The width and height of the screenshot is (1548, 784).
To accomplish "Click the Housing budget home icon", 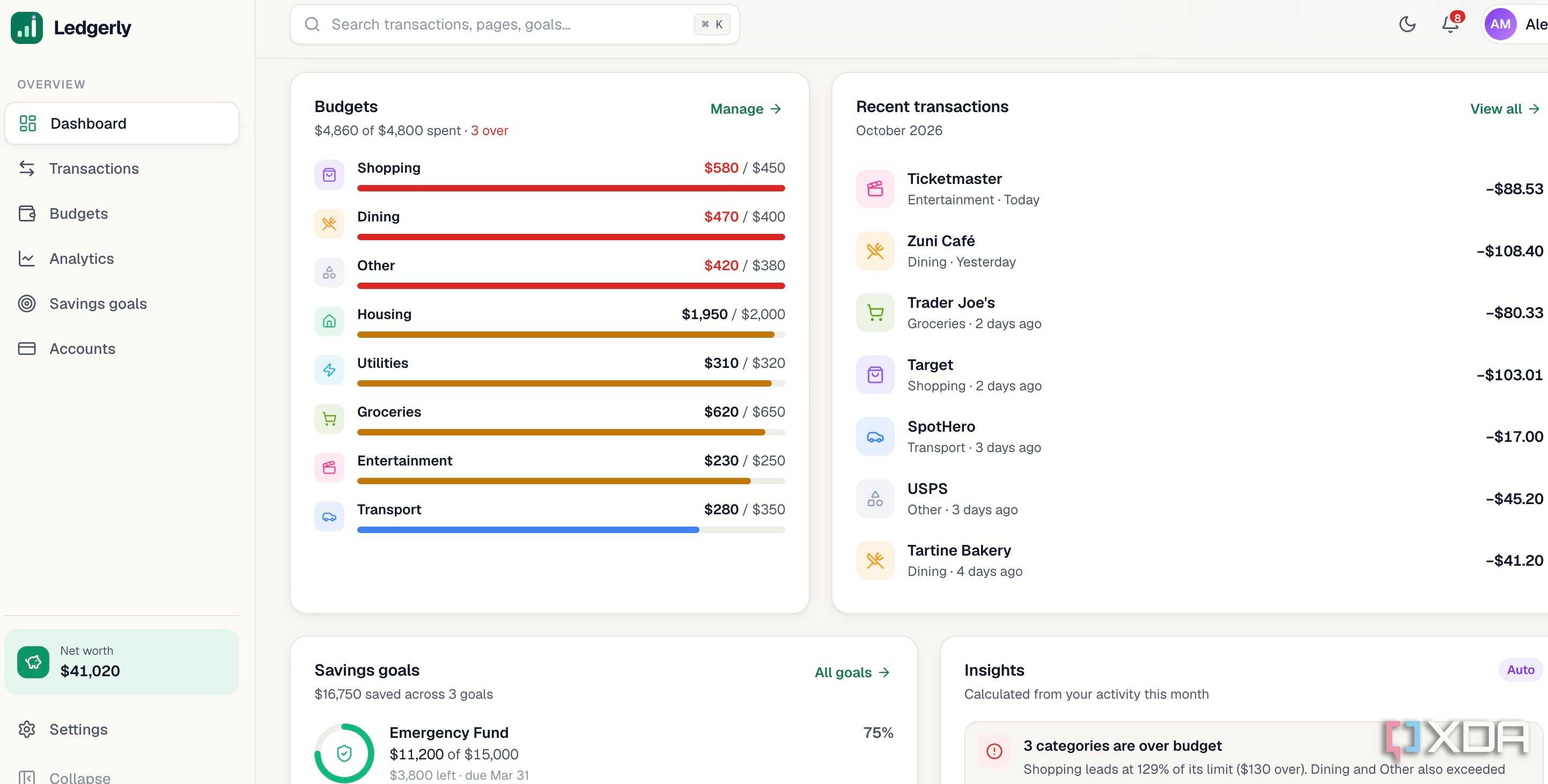I will tap(329, 321).
